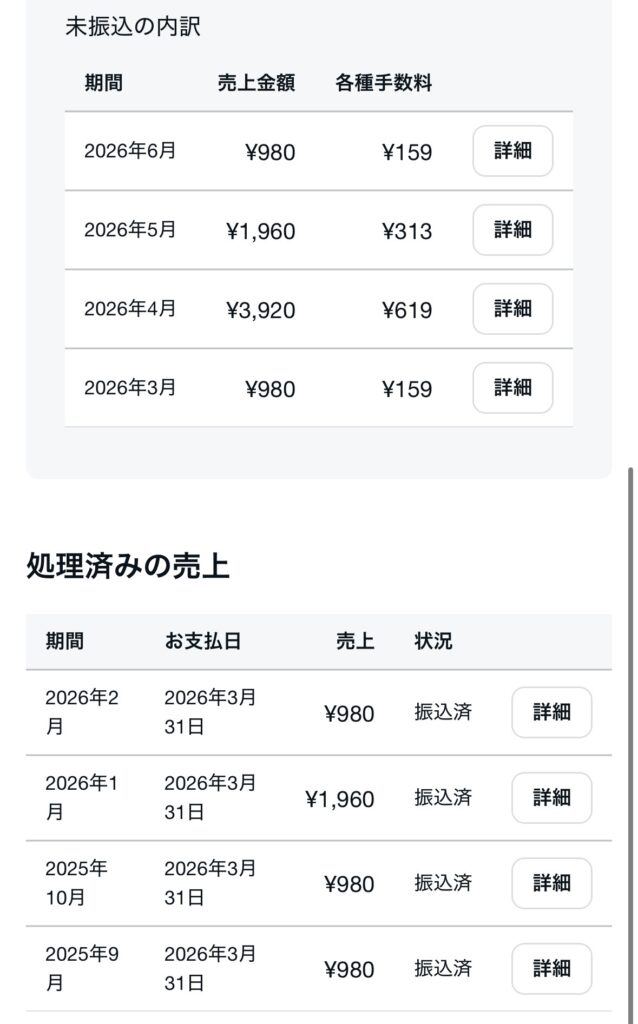
Task: View 詳細 for 2026年3月 unpaid row
Action: (x=513, y=388)
